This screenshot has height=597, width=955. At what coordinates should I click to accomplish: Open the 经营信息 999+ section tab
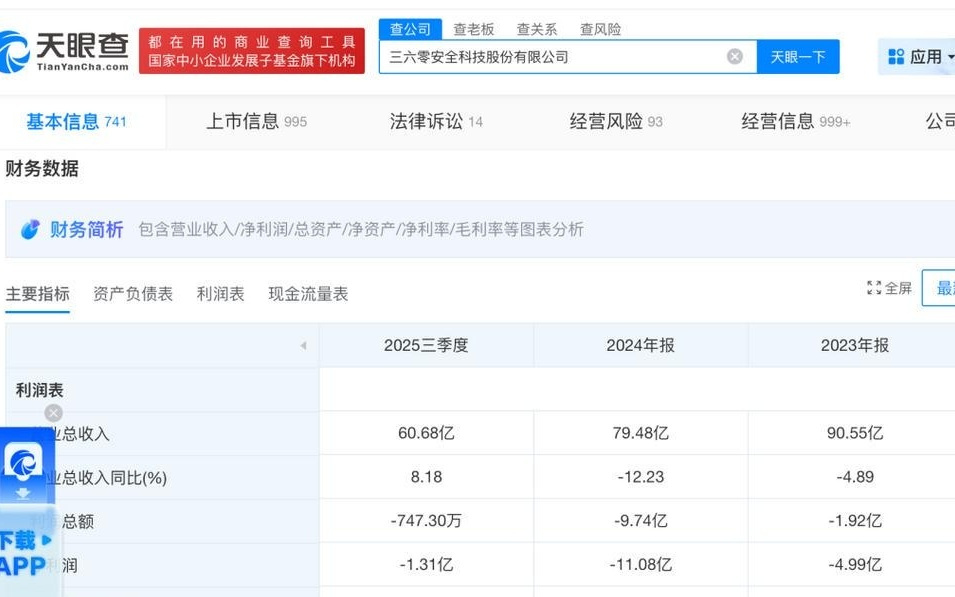click(786, 121)
